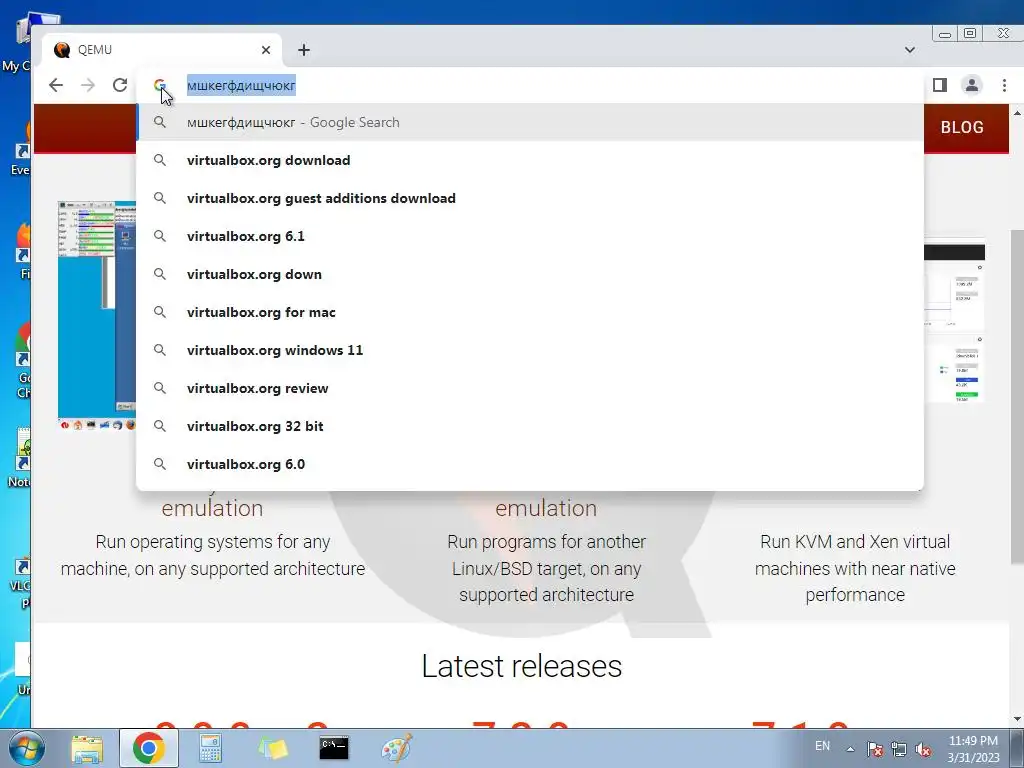This screenshot has width=1024, height=768.
Task: Reload the QEMU page
Action: pyautogui.click(x=120, y=85)
